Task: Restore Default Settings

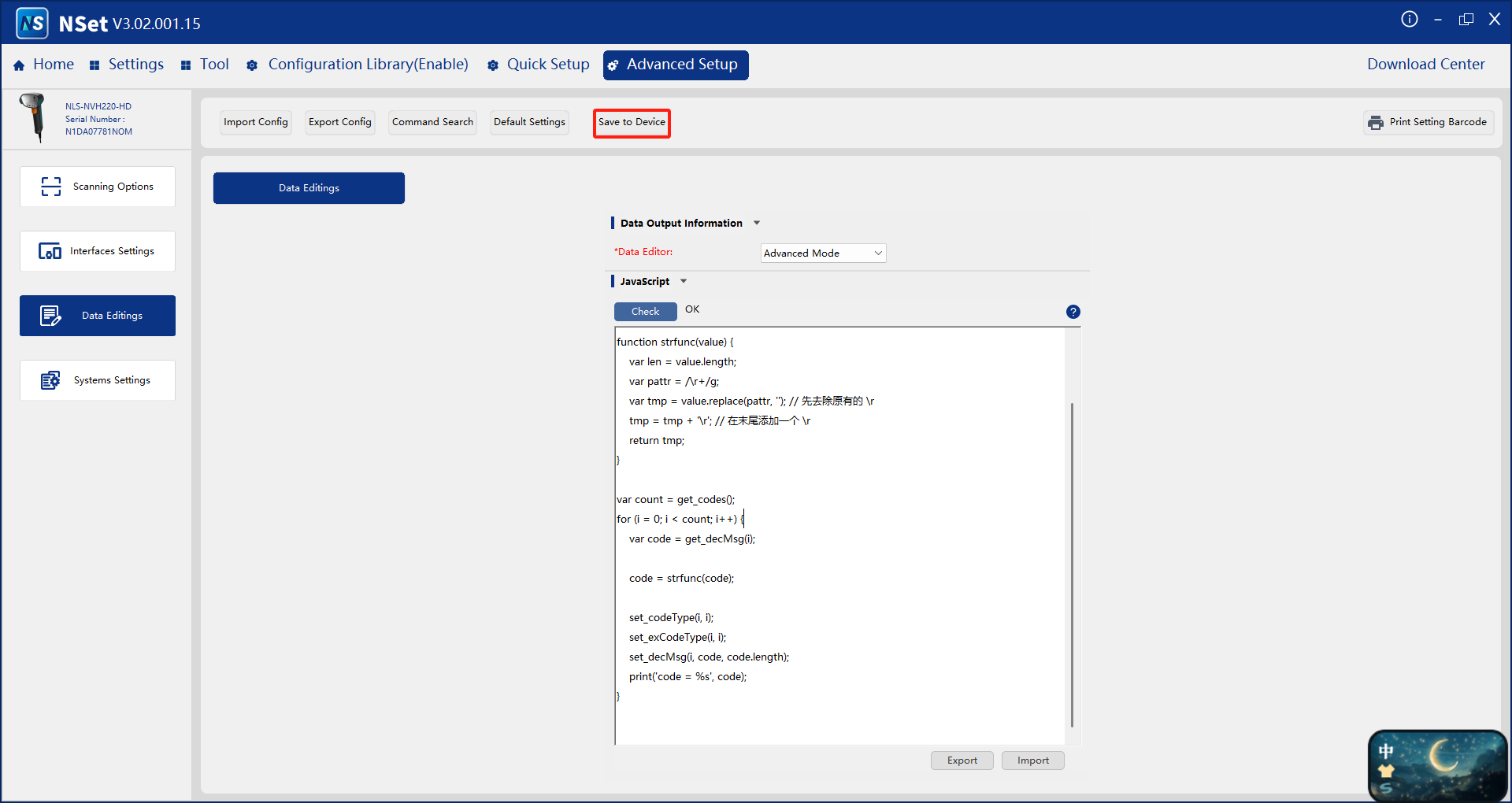Action: point(529,122)
